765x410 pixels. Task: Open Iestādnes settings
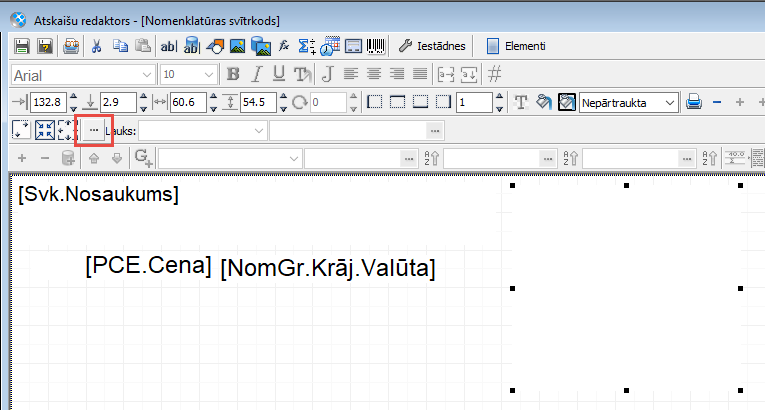coord(432,46)
